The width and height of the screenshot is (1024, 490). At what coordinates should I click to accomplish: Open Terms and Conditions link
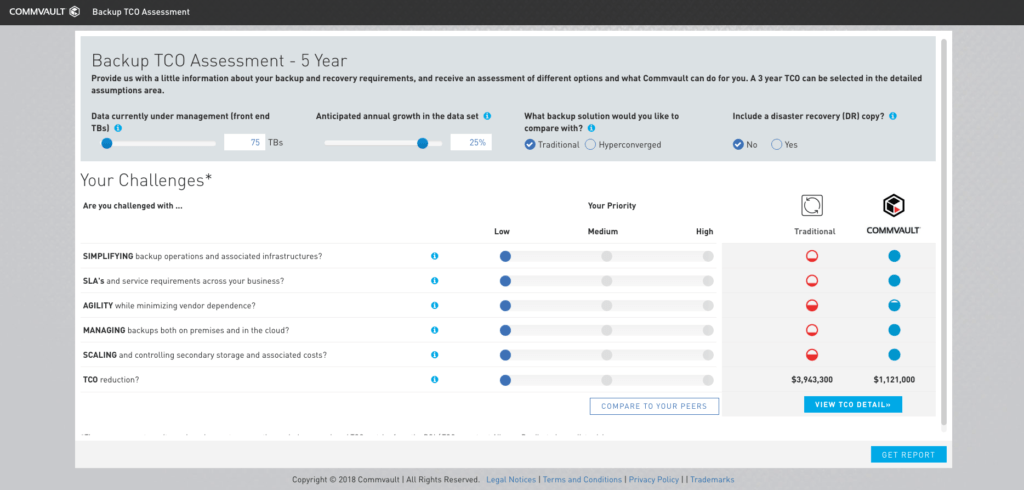click(x=583, y=480)
